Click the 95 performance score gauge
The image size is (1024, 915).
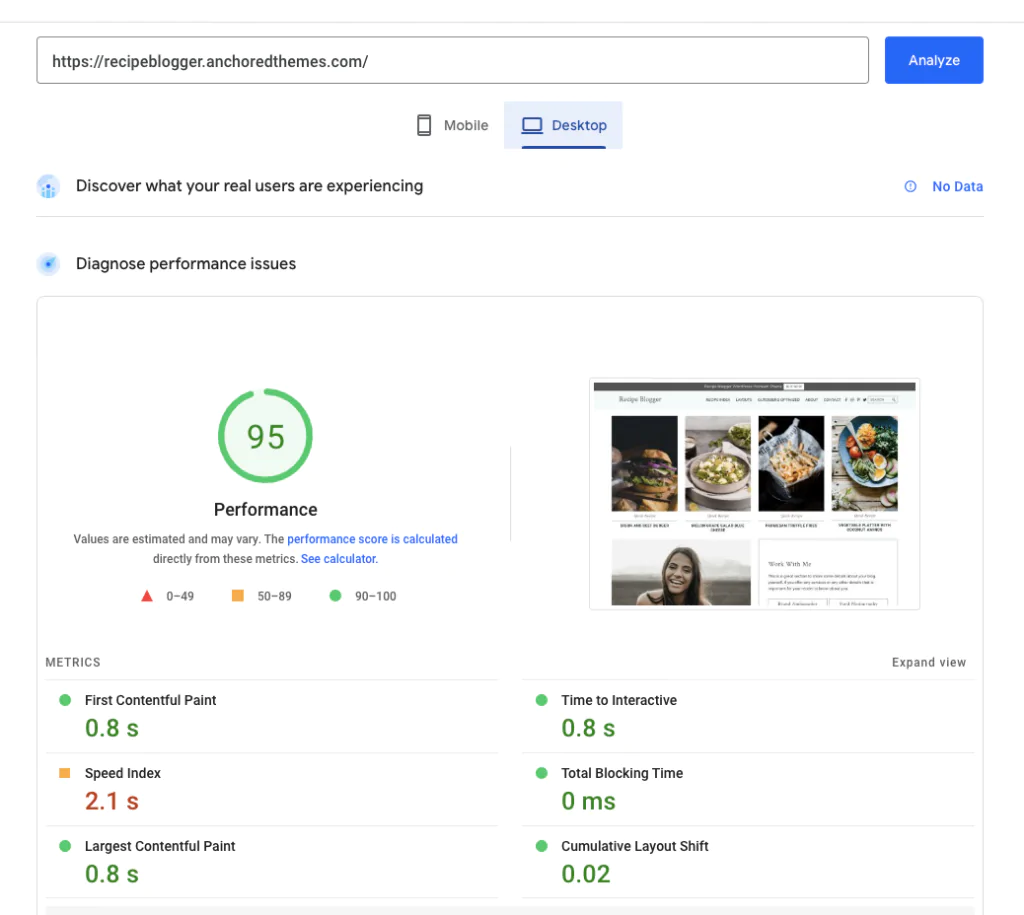tap(265, 436)
